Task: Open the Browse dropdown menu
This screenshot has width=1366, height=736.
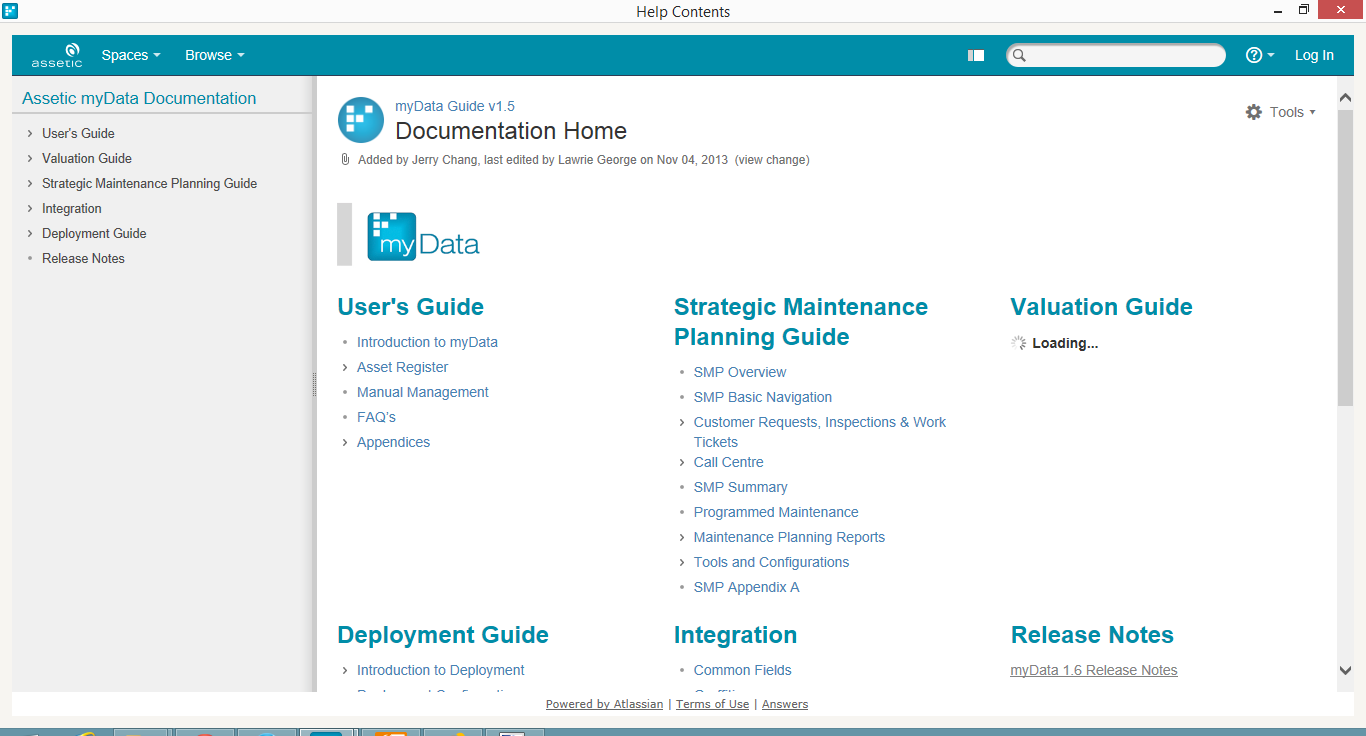Action: 215,56
